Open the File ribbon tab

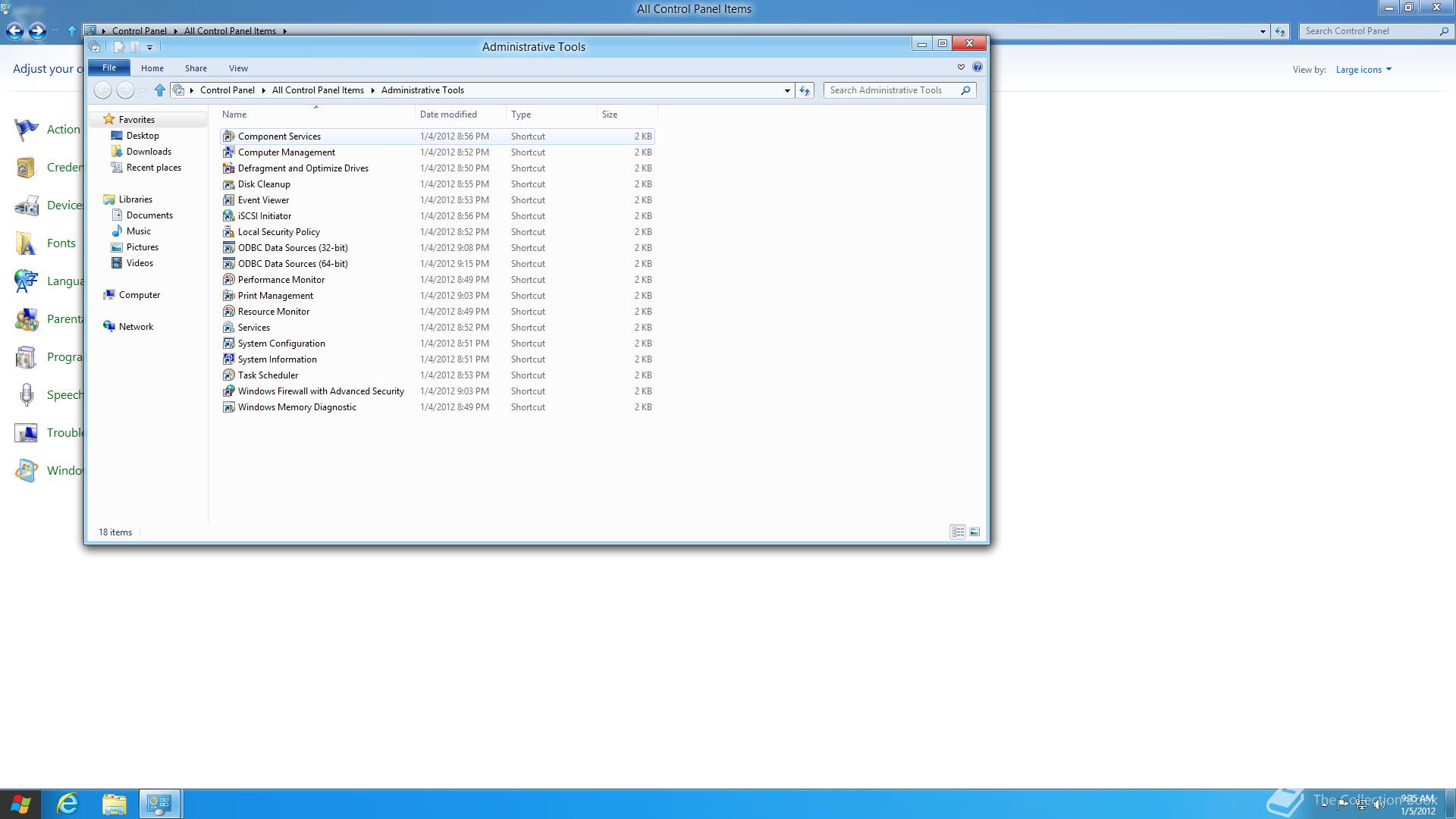tap(109, 68)
